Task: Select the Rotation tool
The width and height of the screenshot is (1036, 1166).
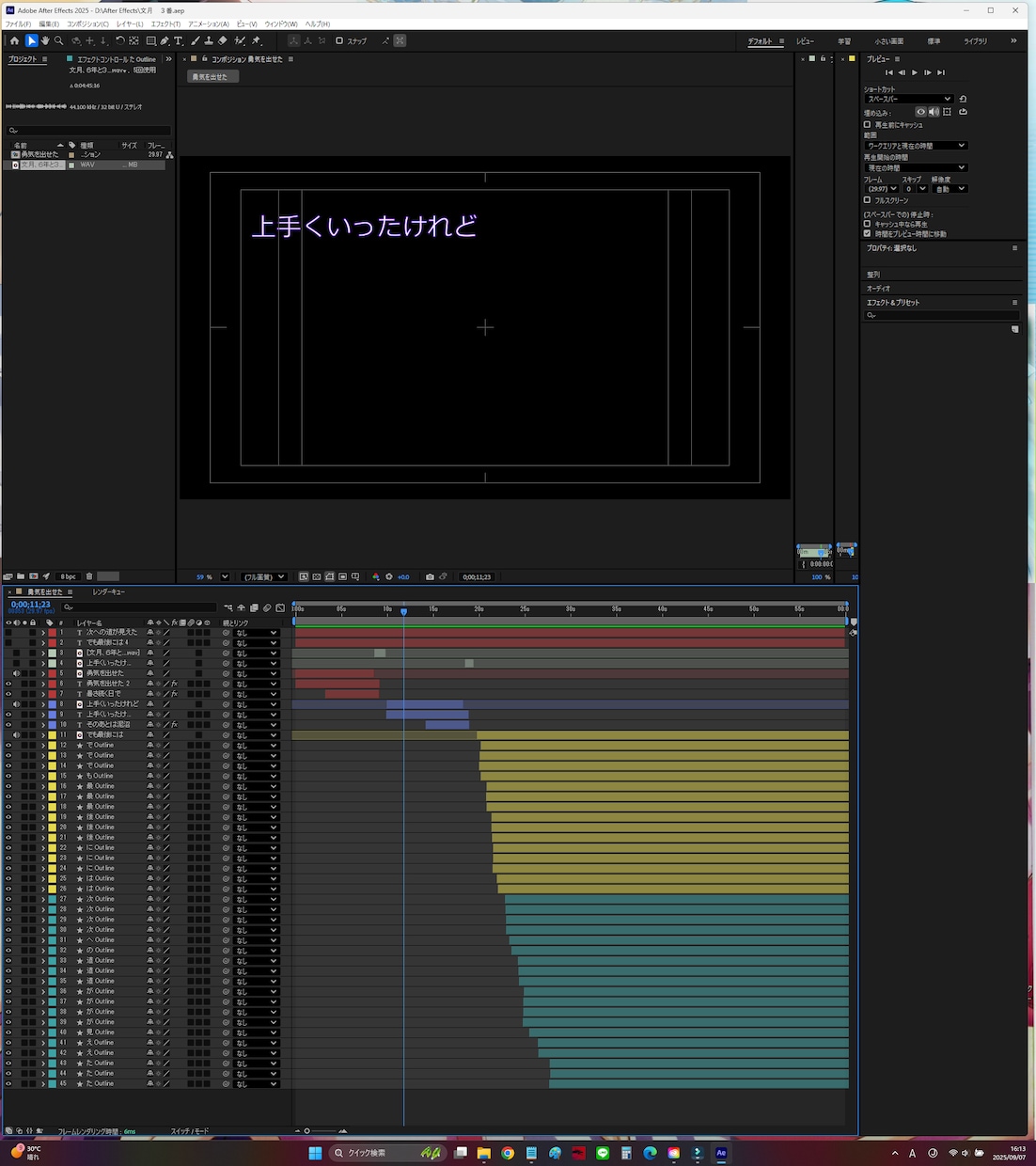Action: click(120, 41)
